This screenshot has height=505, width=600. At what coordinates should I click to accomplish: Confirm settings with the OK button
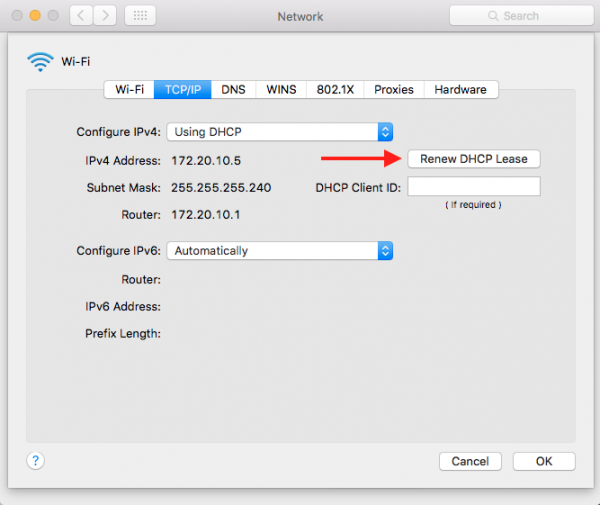544,461
